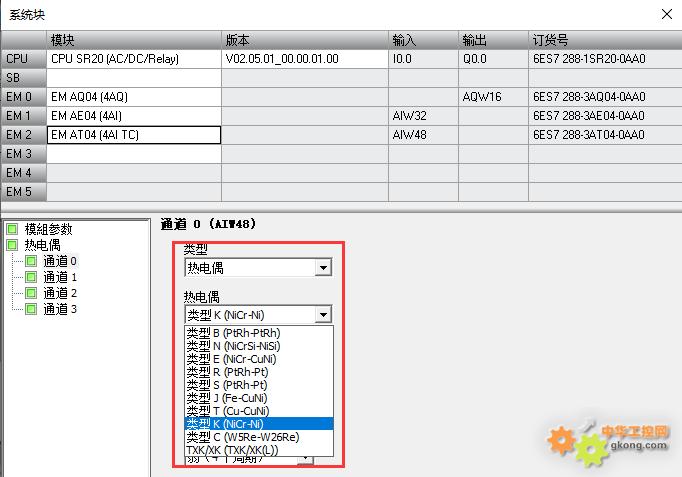Click the 版本 column header
The image size is (682, 477).
click(305, 40)
